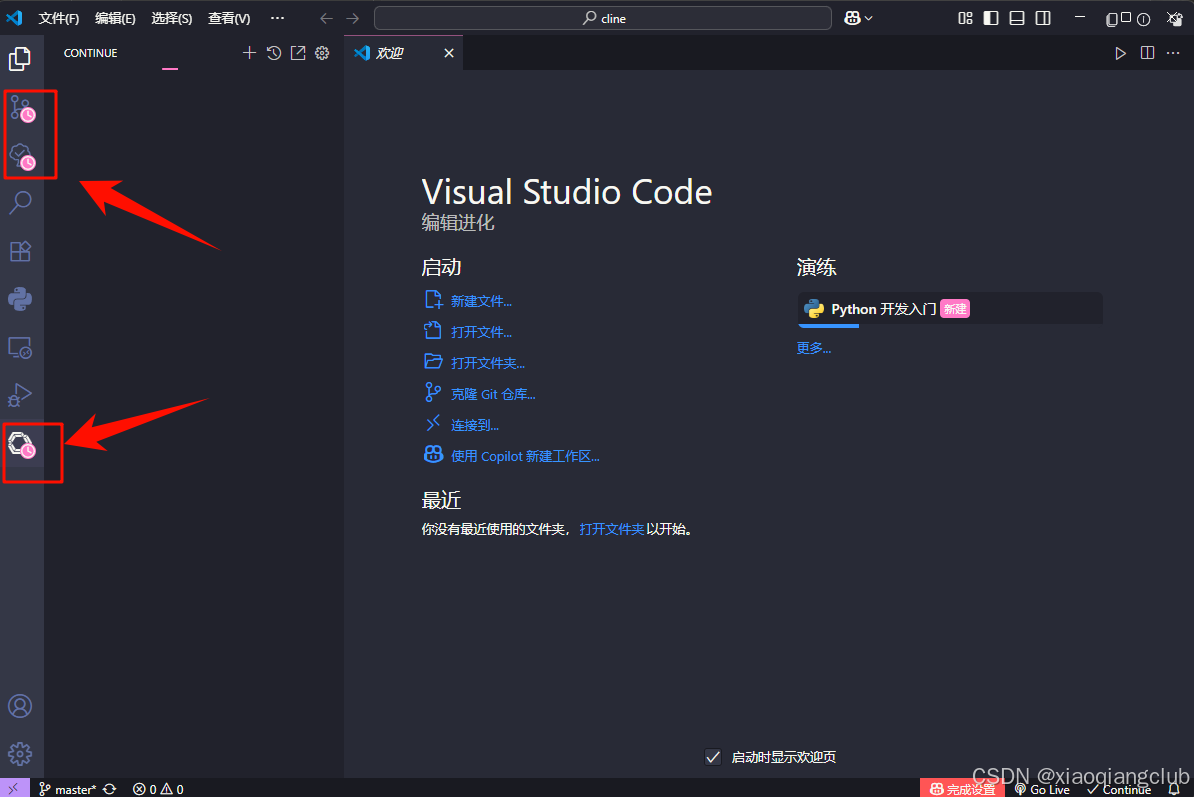Image resolution: width=1194 pixels, height=797 pixels.
Task: Open the Search view in activity bar
Action: coord(21,202)
